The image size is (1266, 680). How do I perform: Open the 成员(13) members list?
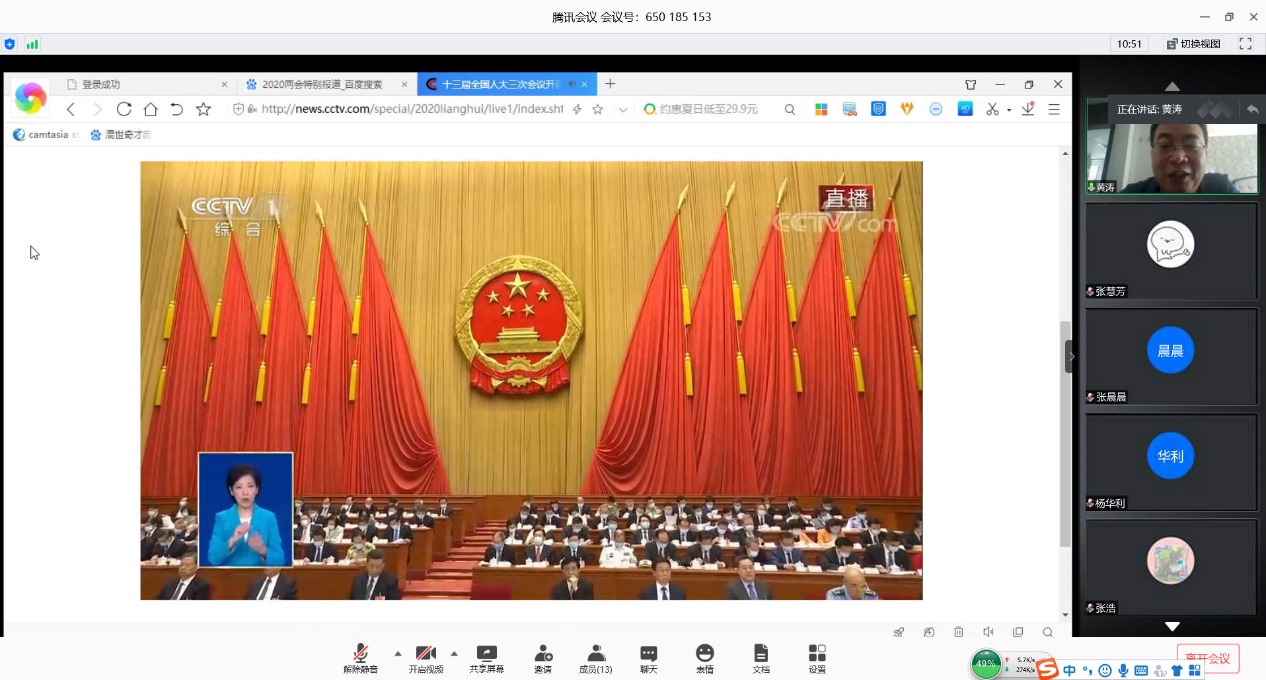click(x=596, y=658)
